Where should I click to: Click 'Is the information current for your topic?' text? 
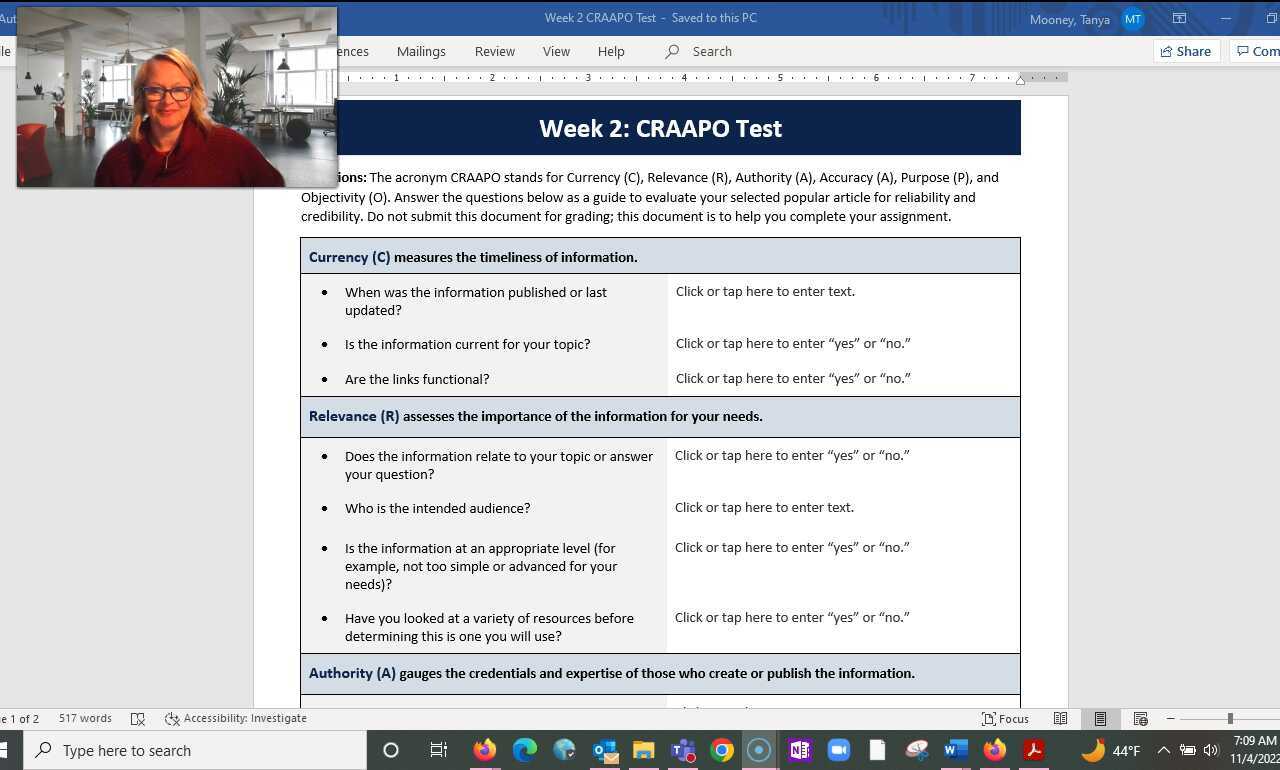point(467,344)
